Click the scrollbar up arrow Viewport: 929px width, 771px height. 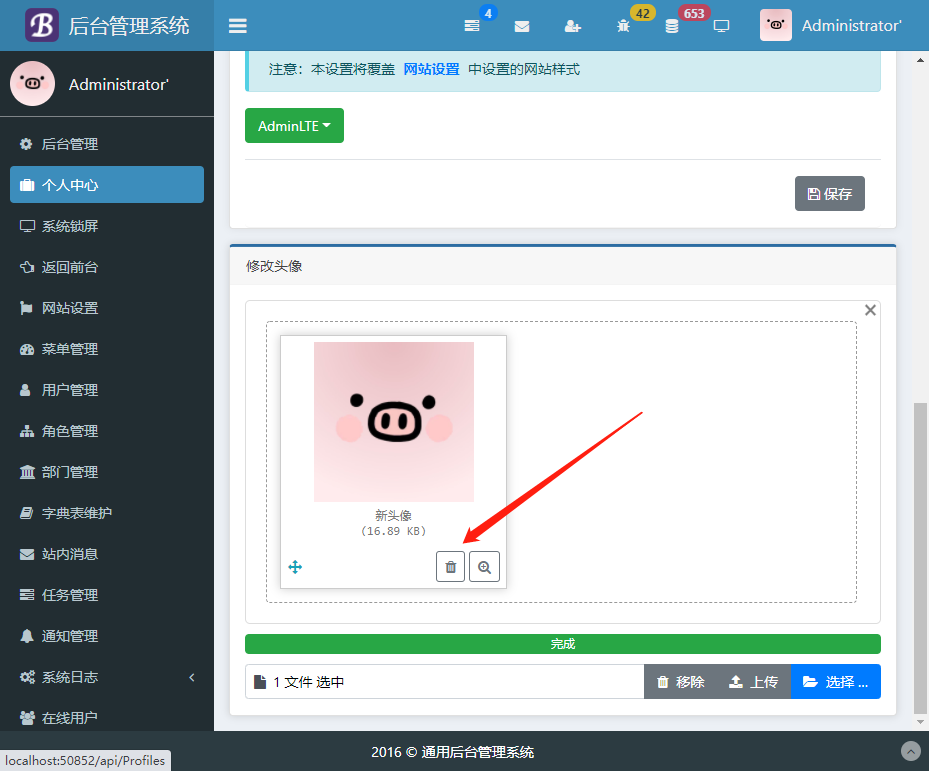(x=920, y=60)
